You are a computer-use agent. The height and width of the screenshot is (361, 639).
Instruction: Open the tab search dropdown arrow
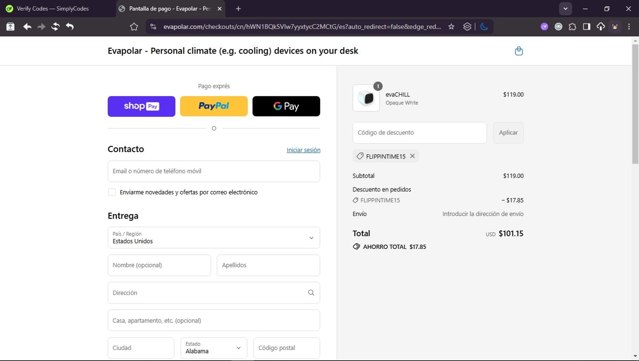pos(565,9)
